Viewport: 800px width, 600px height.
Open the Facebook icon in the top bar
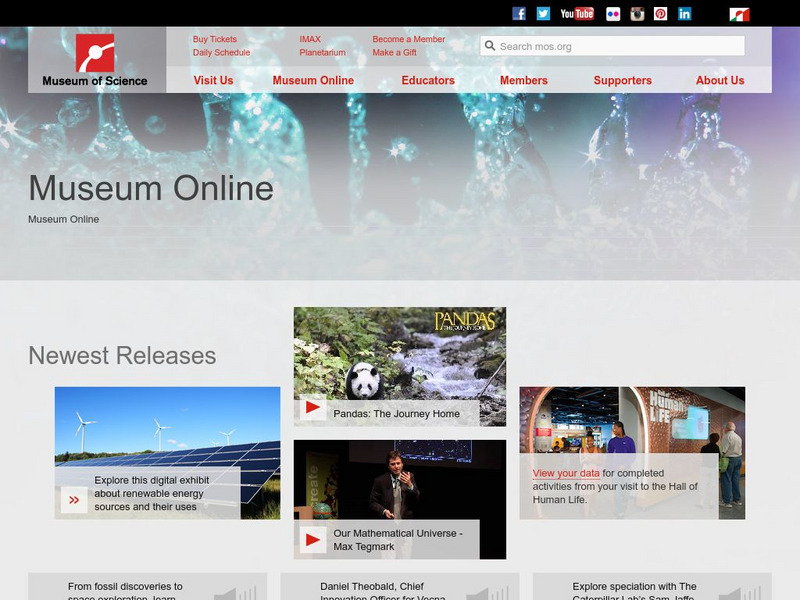(519, 13)
